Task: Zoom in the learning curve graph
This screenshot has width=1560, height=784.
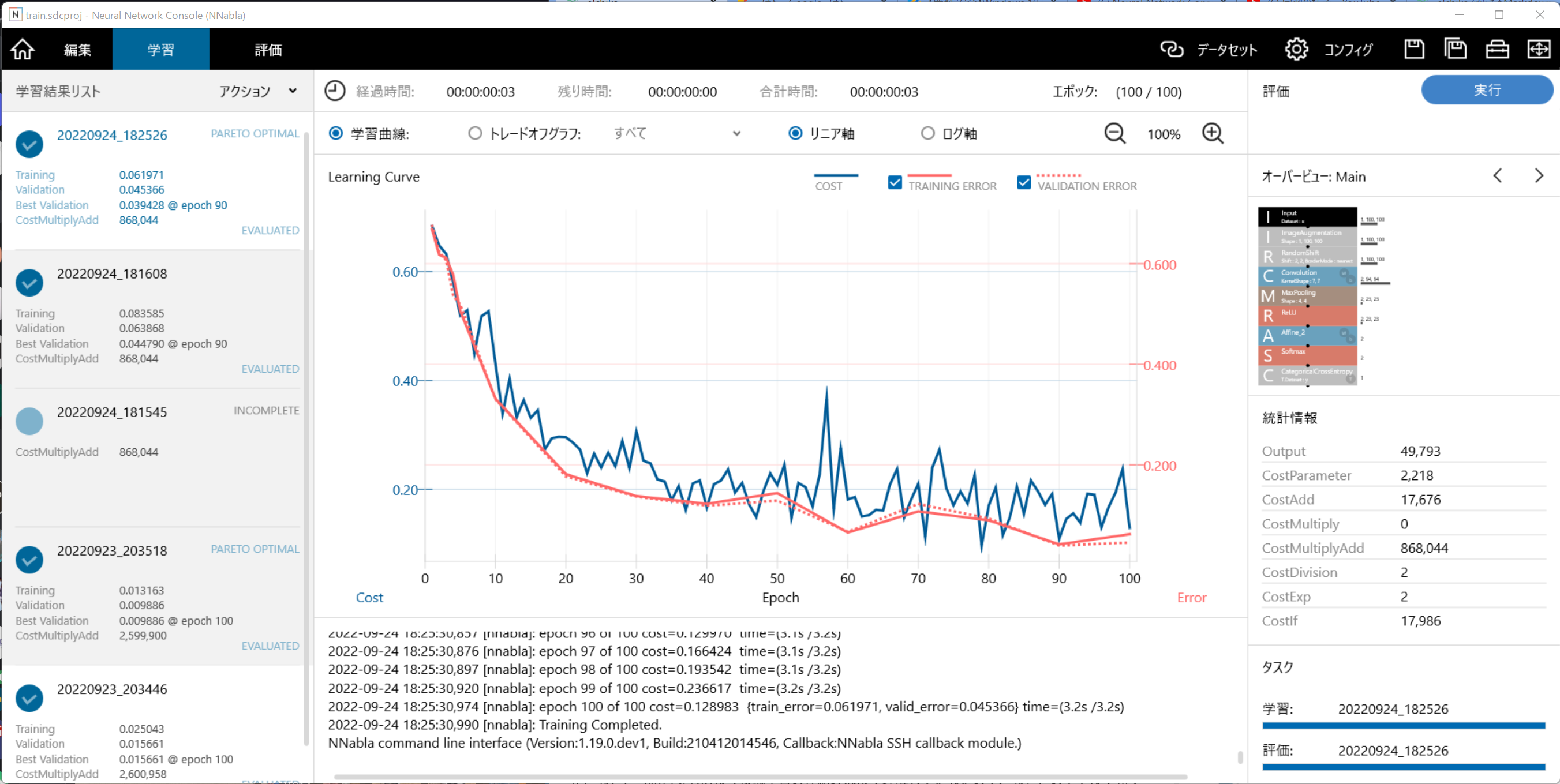Action: coord(1213,133)
